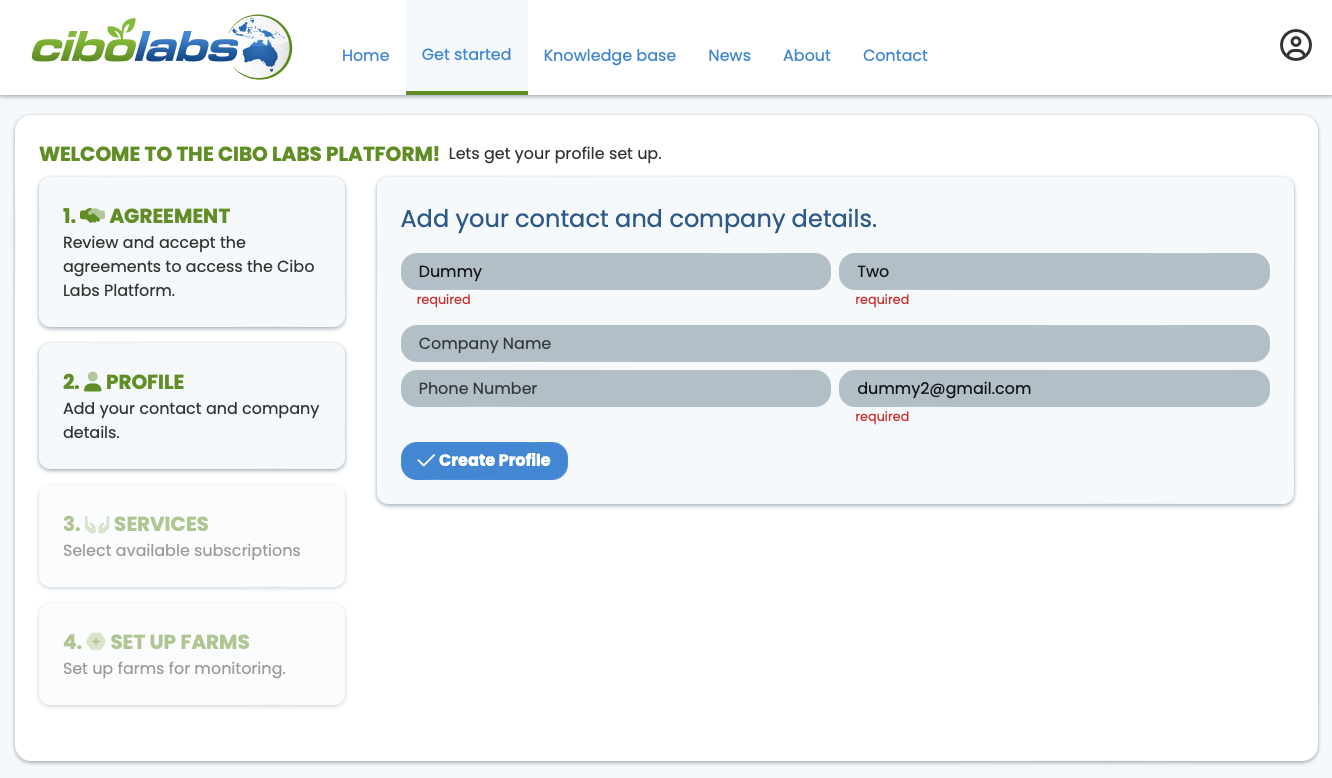Open the user account icon
The image size is (1332, 778).
pos(1296,45)
